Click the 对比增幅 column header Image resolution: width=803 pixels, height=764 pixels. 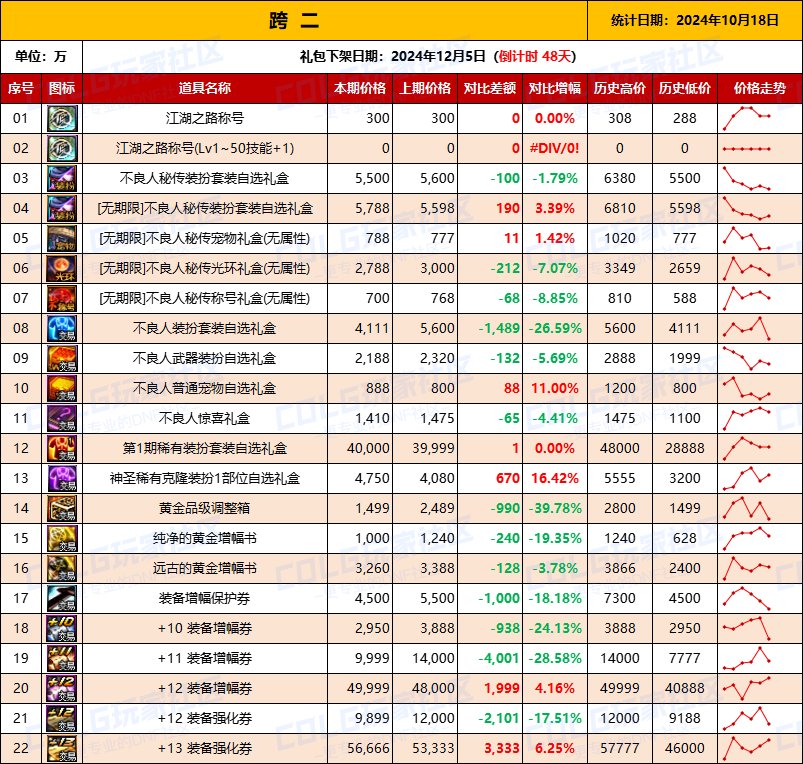pyautogui.click(x=555, y=89)
